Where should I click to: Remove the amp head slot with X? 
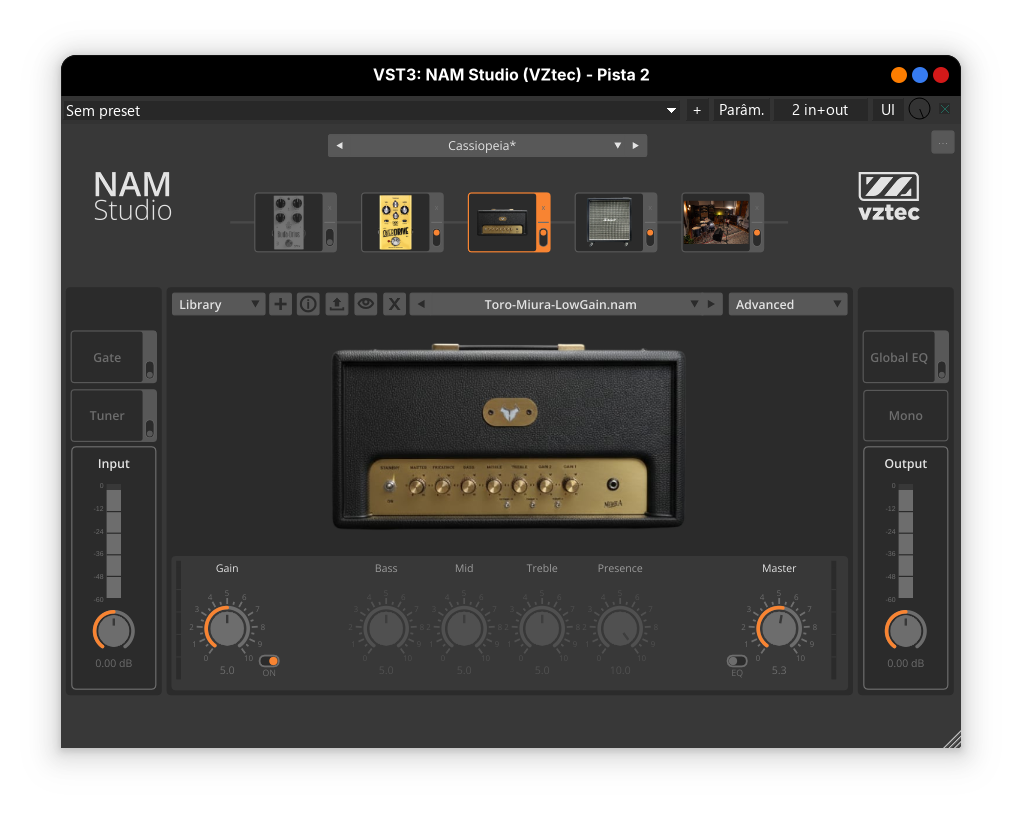[x=543, y=209]
